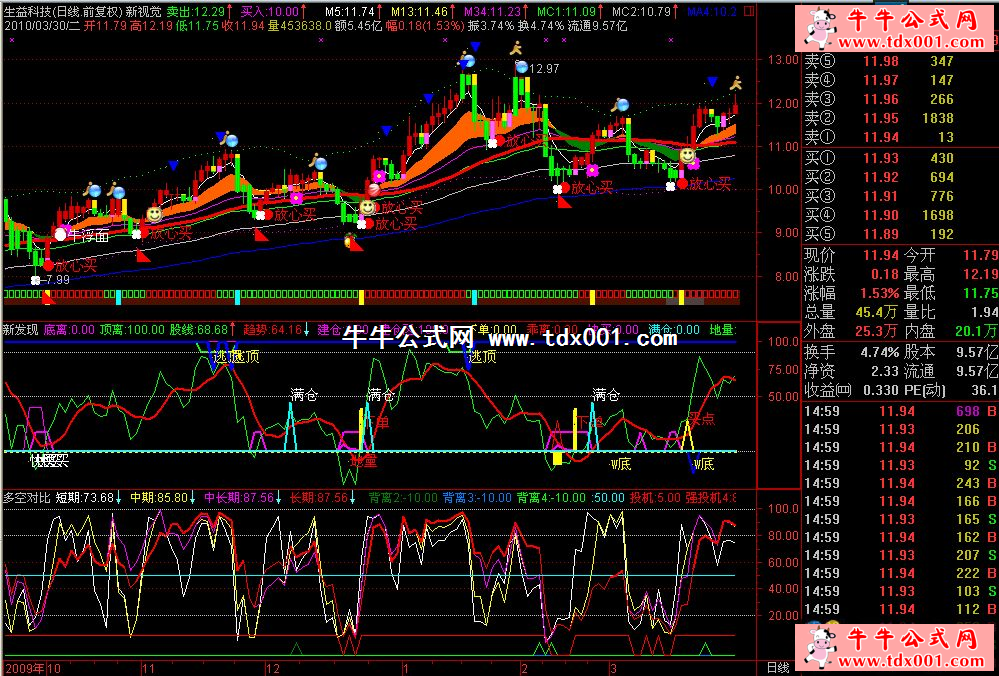This screenshot has height=676, width=999.
Task: Select the 卖⑤ order book row
Action: tap(898, 61)
